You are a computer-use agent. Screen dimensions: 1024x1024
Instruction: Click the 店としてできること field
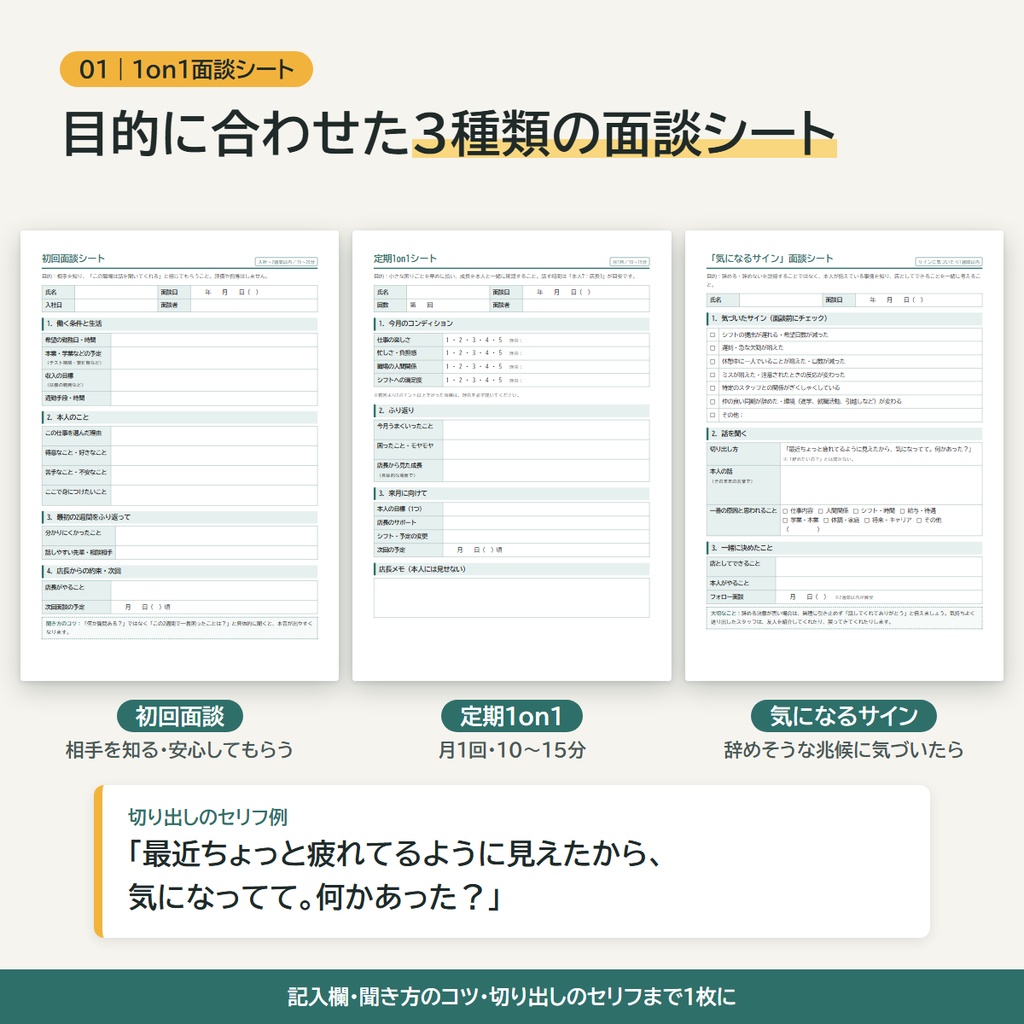879,566
